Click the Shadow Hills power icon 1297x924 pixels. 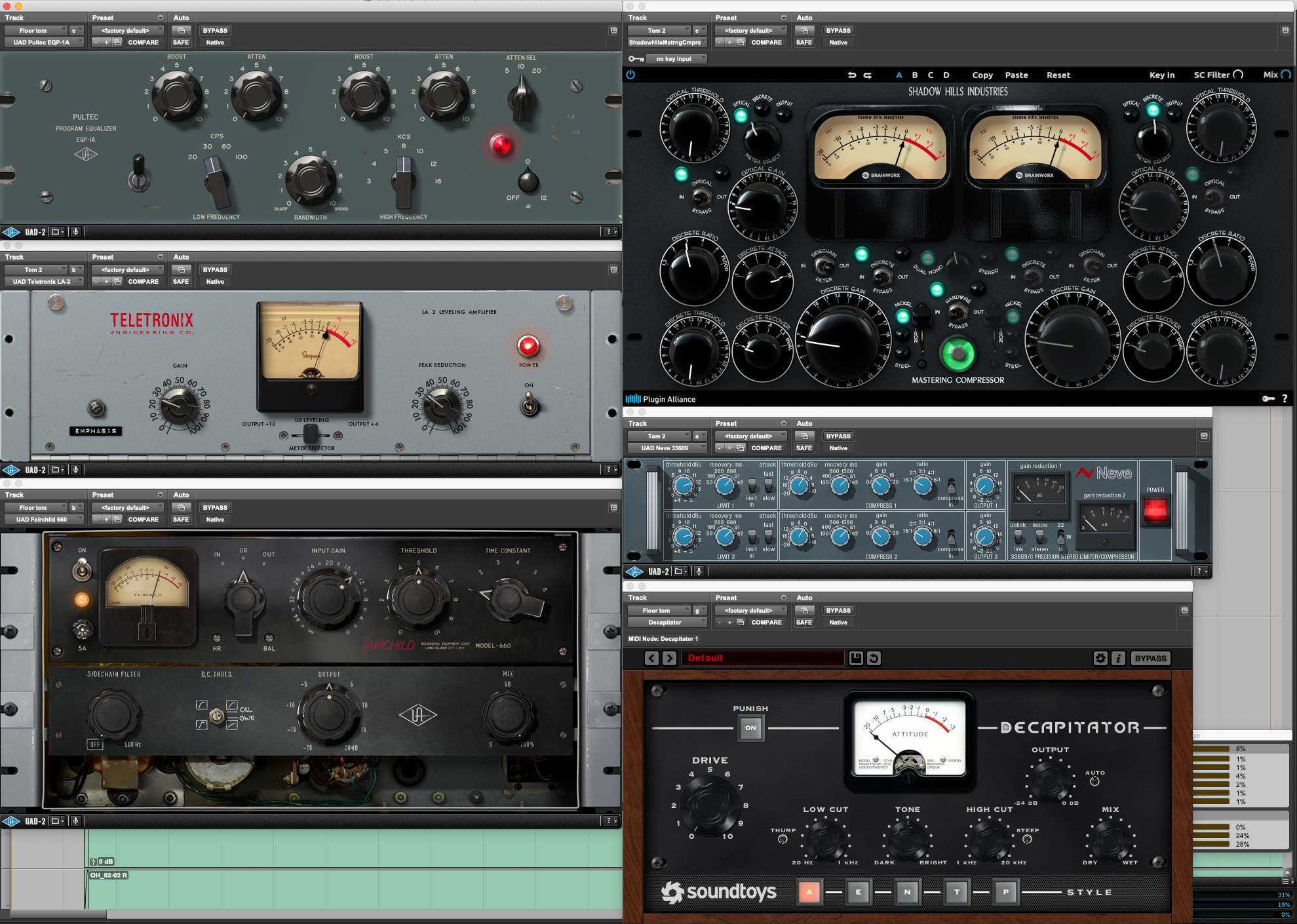tap(630, 75)
